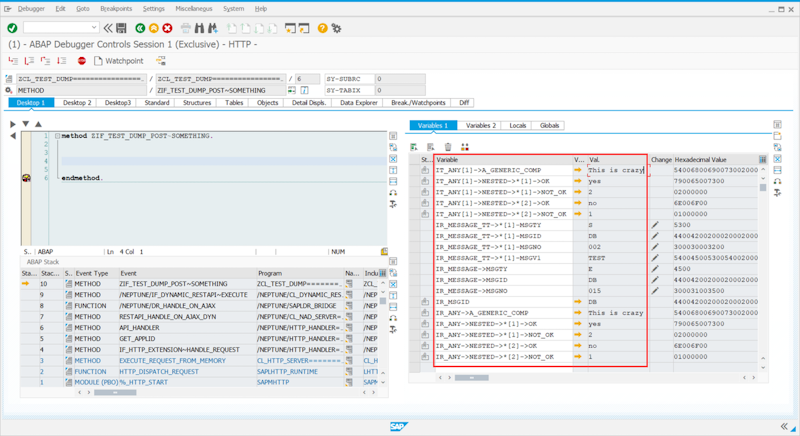
Task: Click the Find binoculars icon
Action: click(x=199, y=28)
